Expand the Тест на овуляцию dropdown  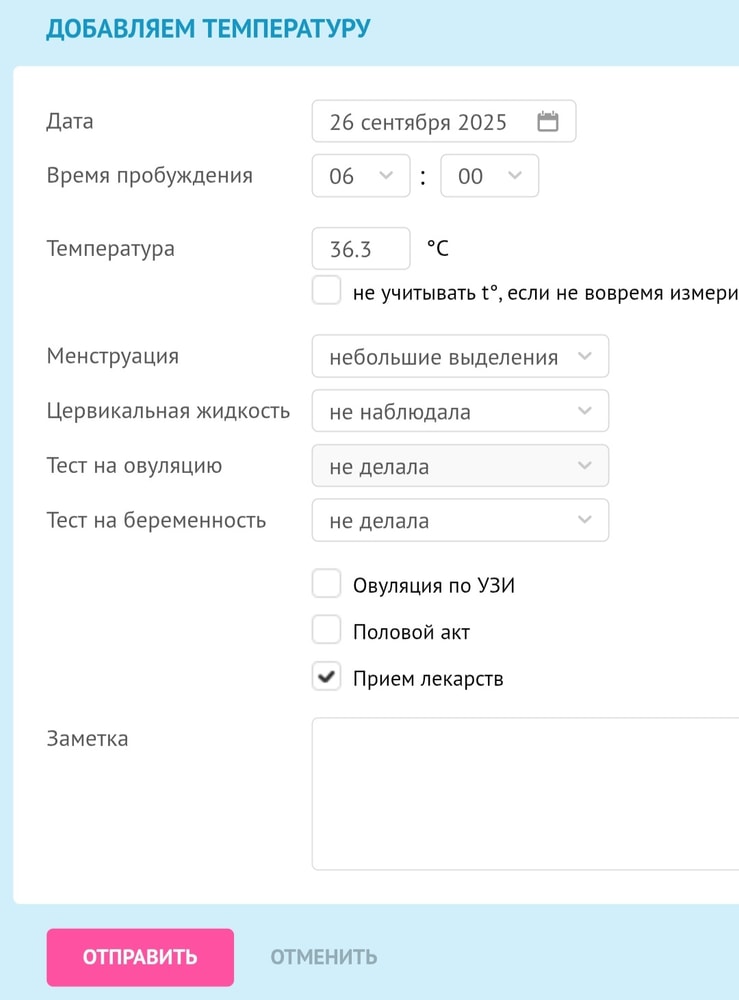click(x=460, y=466)
